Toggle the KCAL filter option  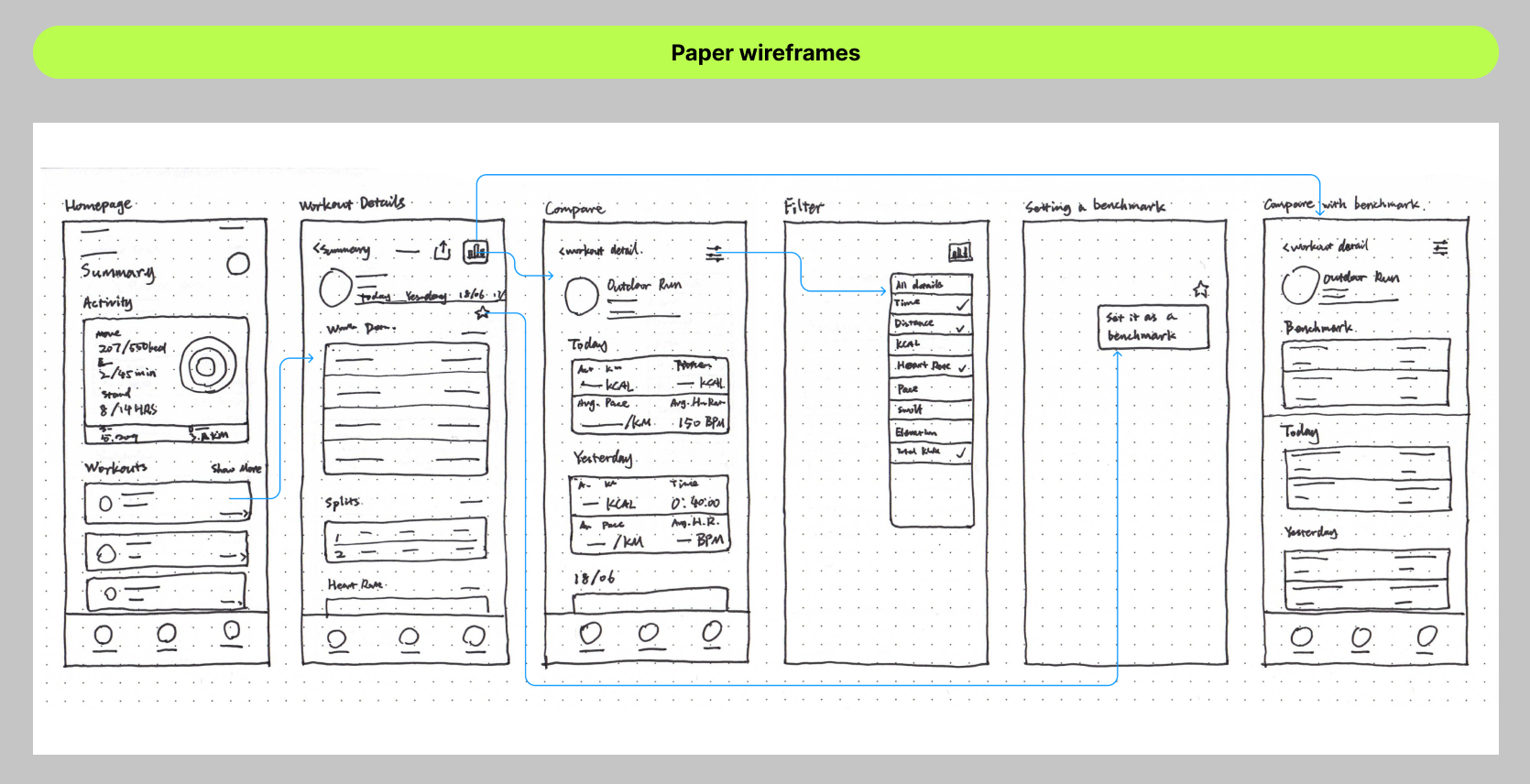pos(932,344)
